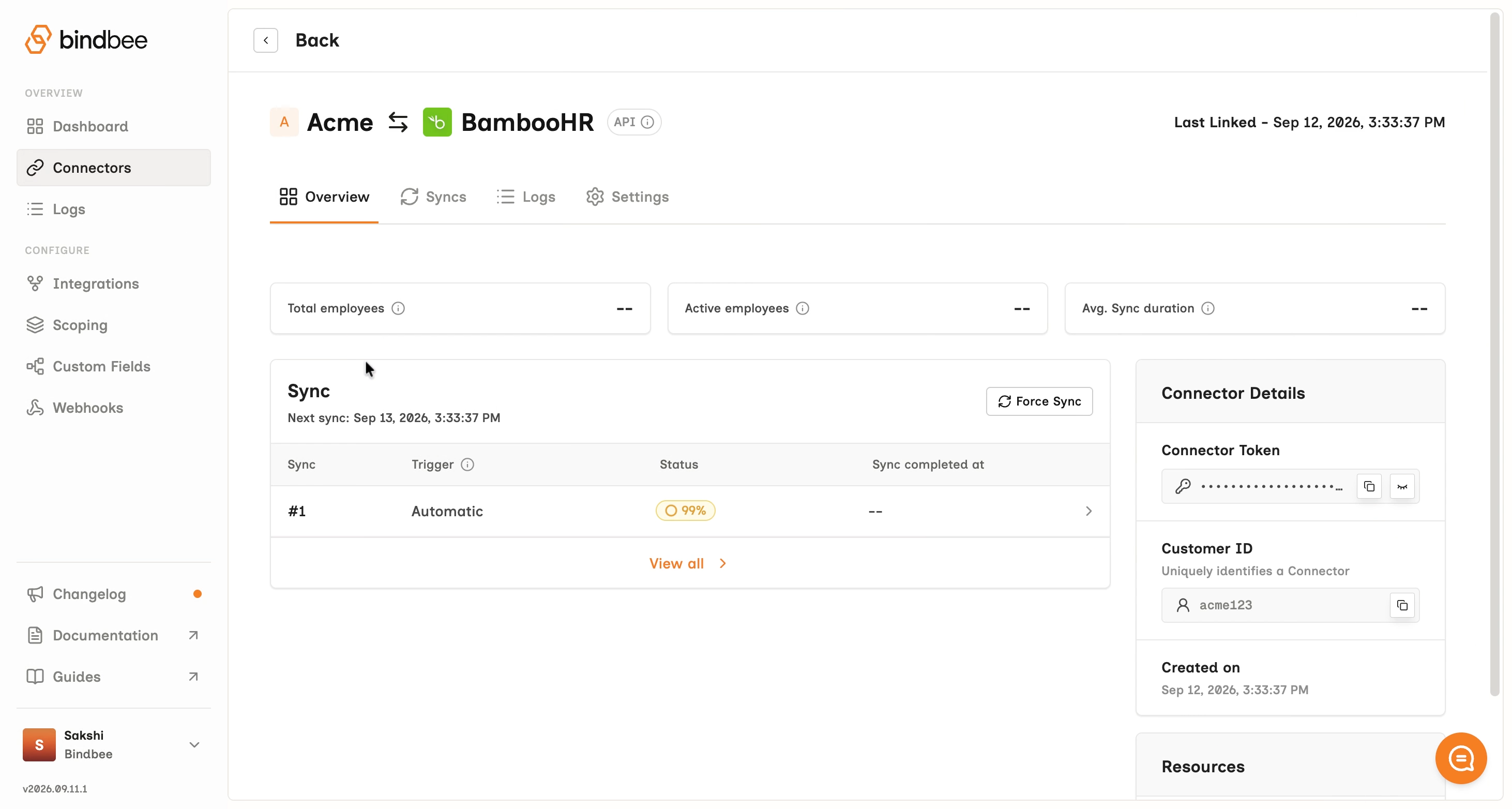This screenshot has height=809, width=1512.
Task: Click the Dashboard grid icon
Action: (x=35, y=126)
